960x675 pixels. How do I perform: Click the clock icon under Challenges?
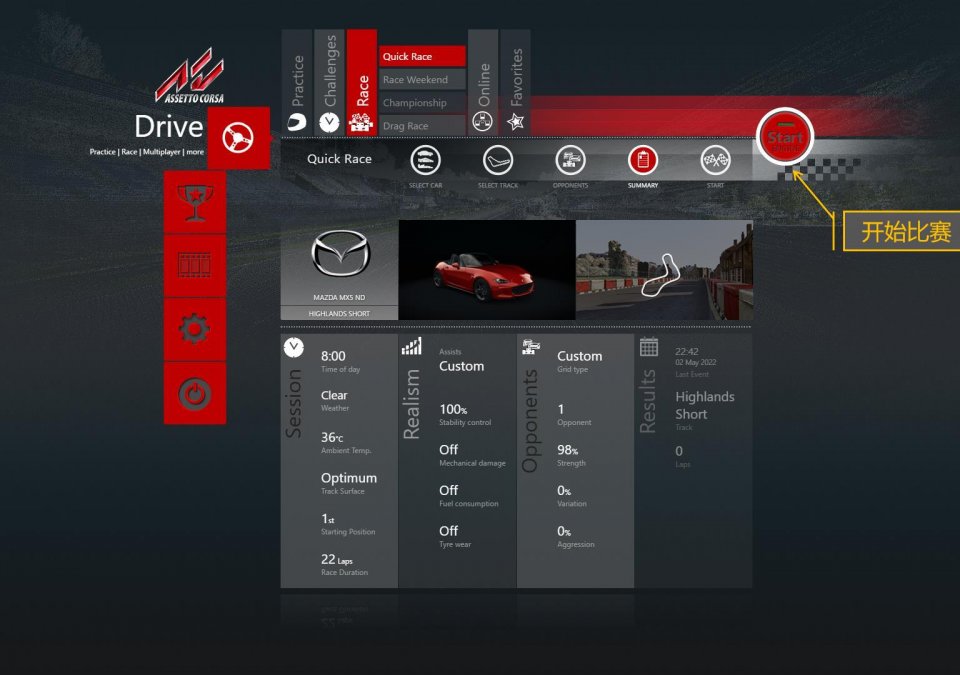329,123
